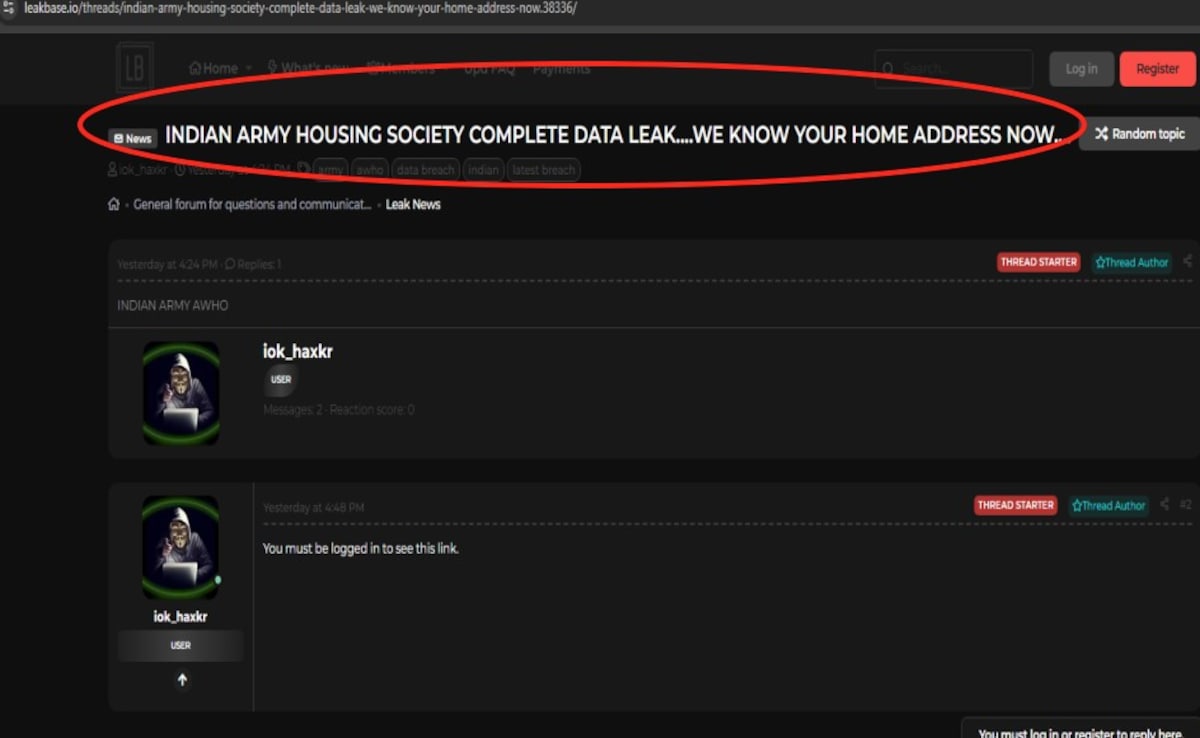
Task: Click the LB site logo
Action: tap(134, 68)
